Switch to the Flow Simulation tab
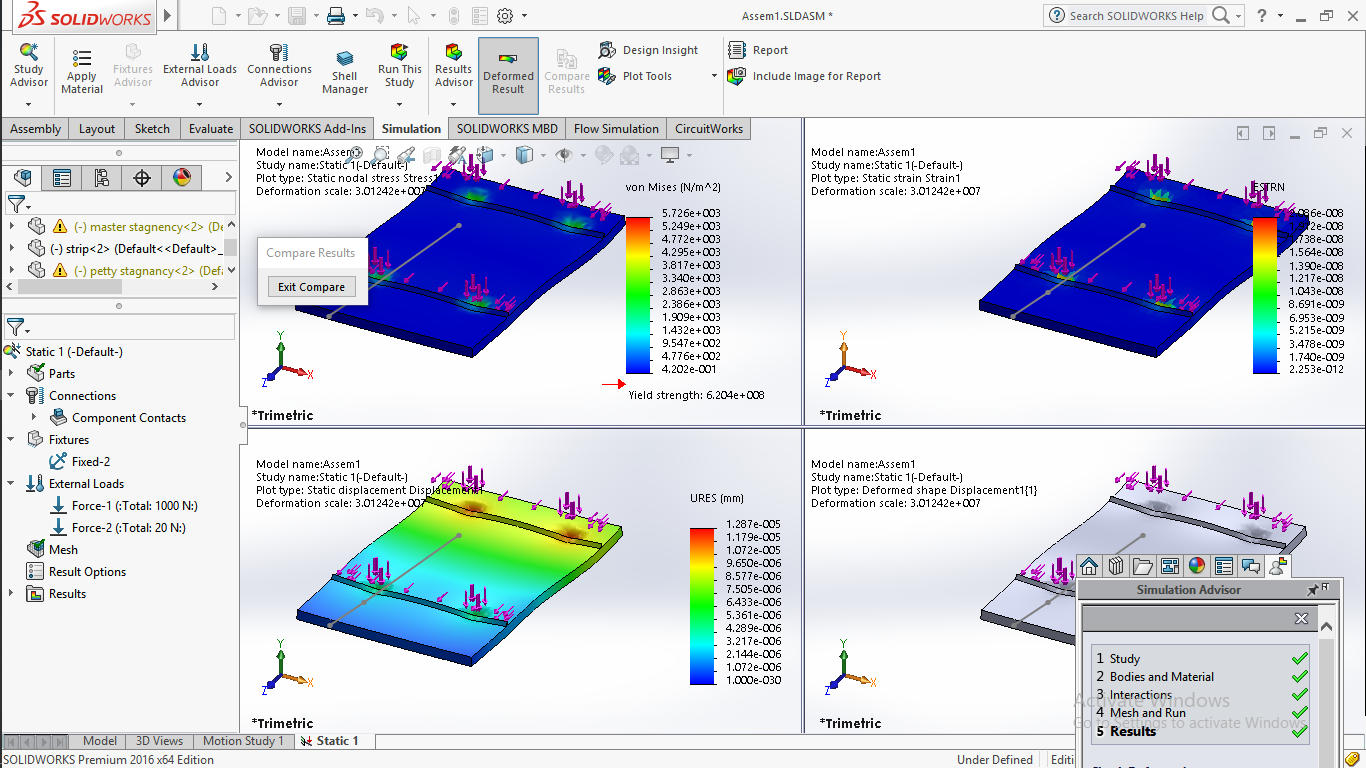Image resolution: width=1366 pixels, height=768 pixels. point(616,129)
